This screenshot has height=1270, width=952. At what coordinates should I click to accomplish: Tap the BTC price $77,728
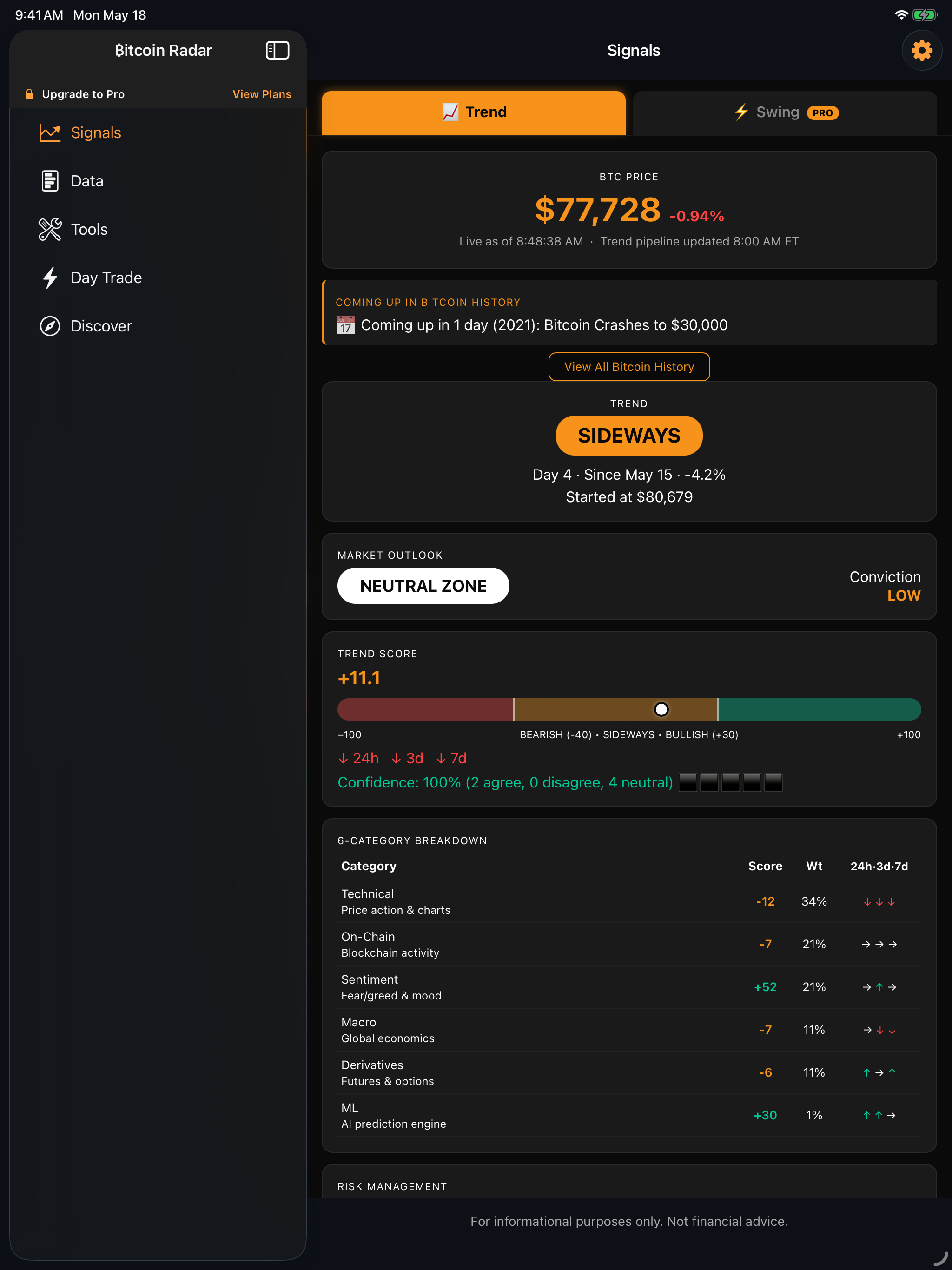(598, 210)
